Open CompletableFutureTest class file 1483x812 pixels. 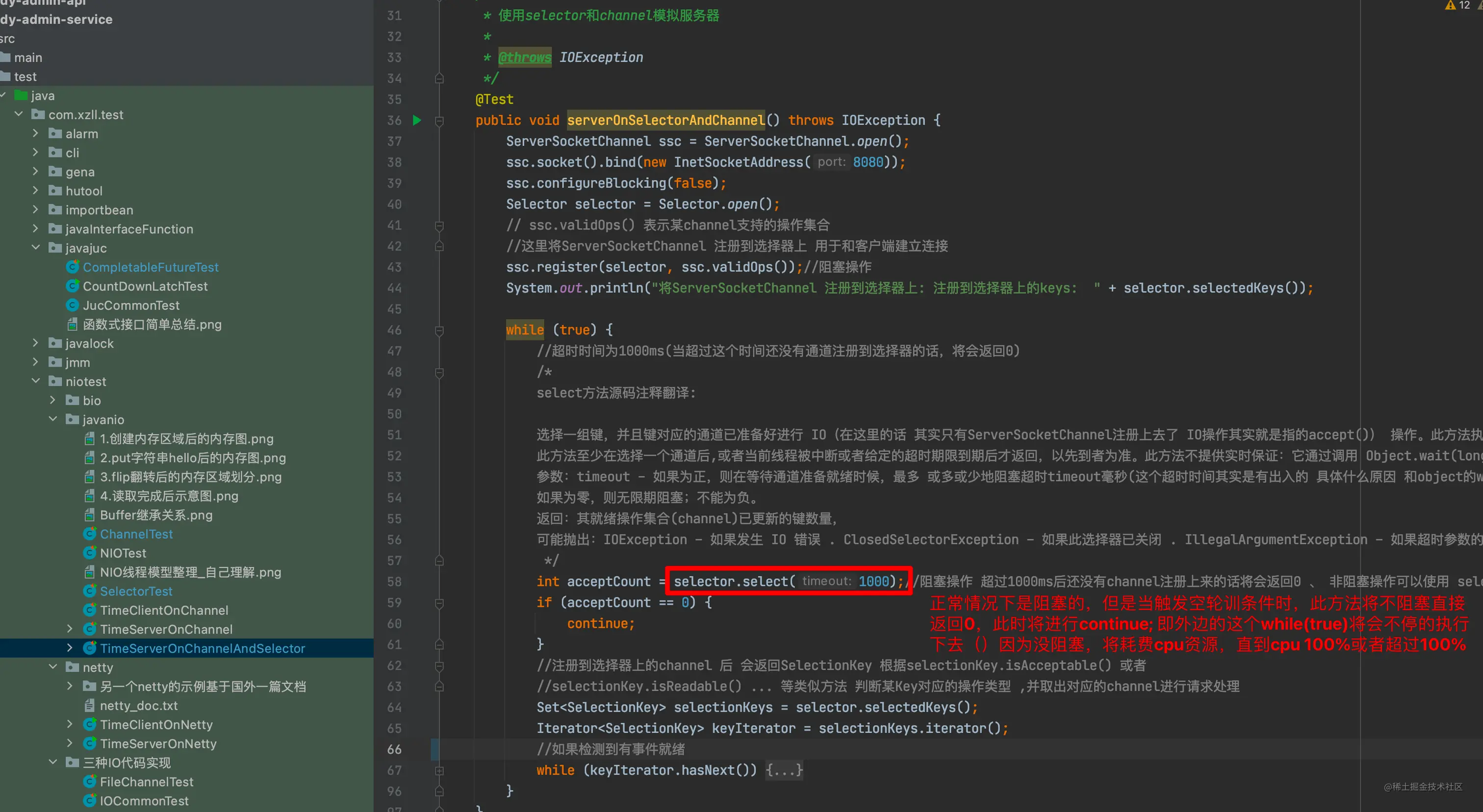[150, 267]
